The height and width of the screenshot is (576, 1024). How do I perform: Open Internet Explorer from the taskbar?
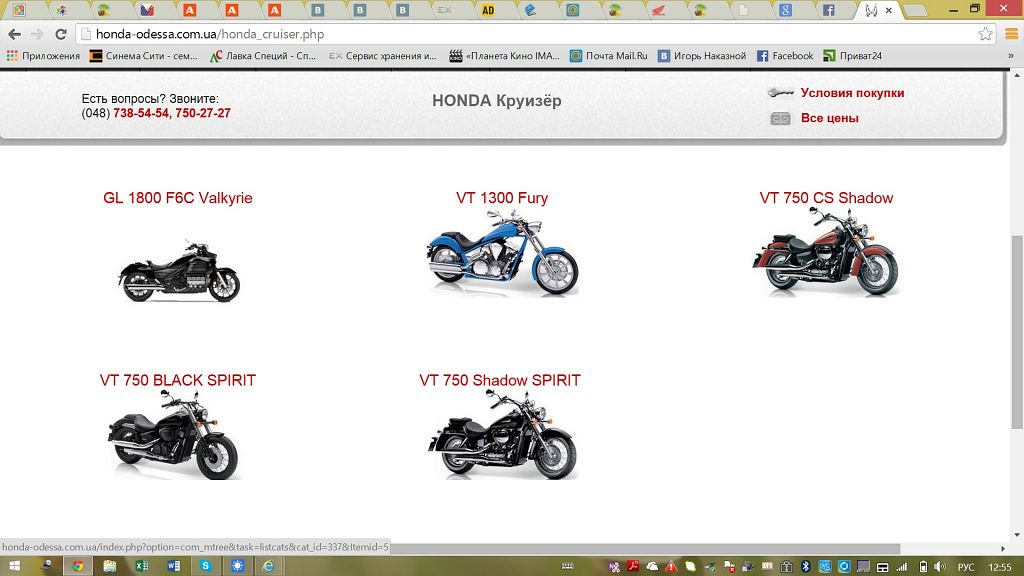(268, 566)
